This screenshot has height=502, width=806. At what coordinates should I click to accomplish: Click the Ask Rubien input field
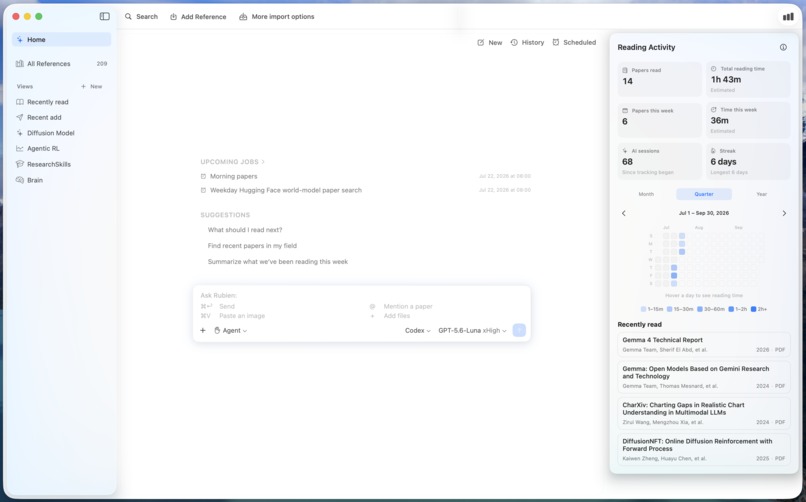tap(362, 295)
